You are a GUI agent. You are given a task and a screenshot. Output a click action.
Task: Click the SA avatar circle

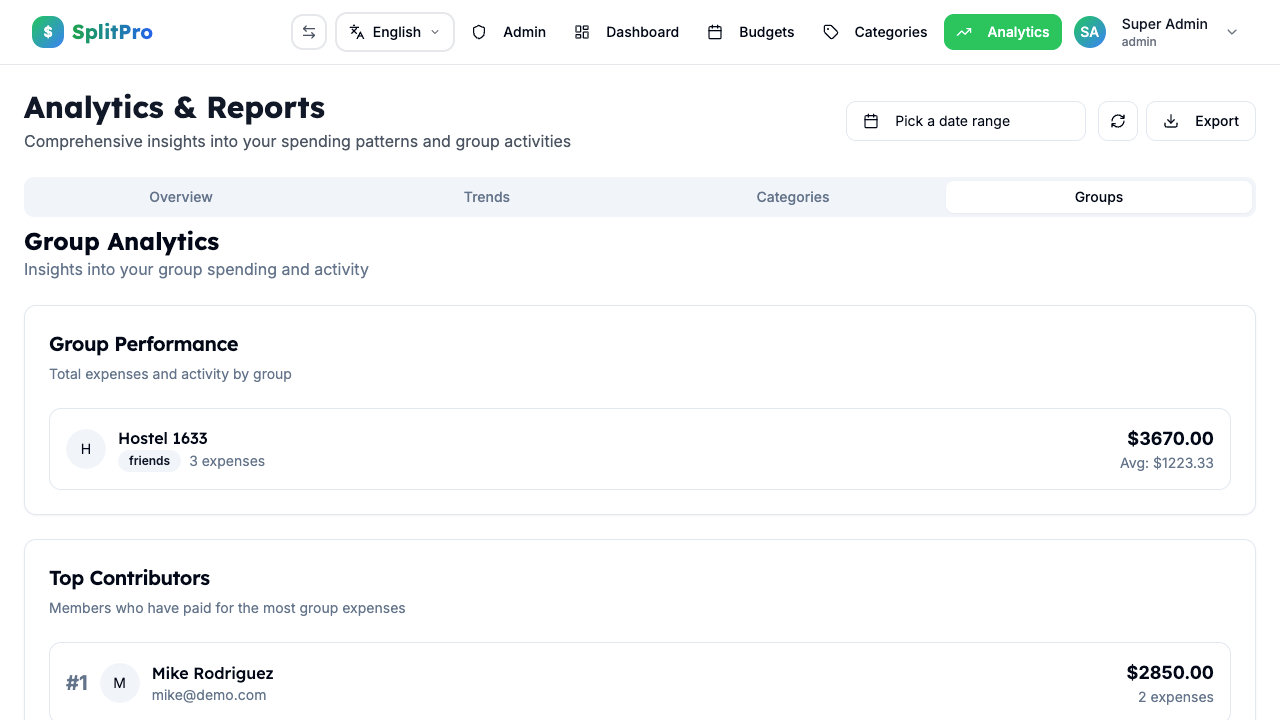tap(1089, 31)
